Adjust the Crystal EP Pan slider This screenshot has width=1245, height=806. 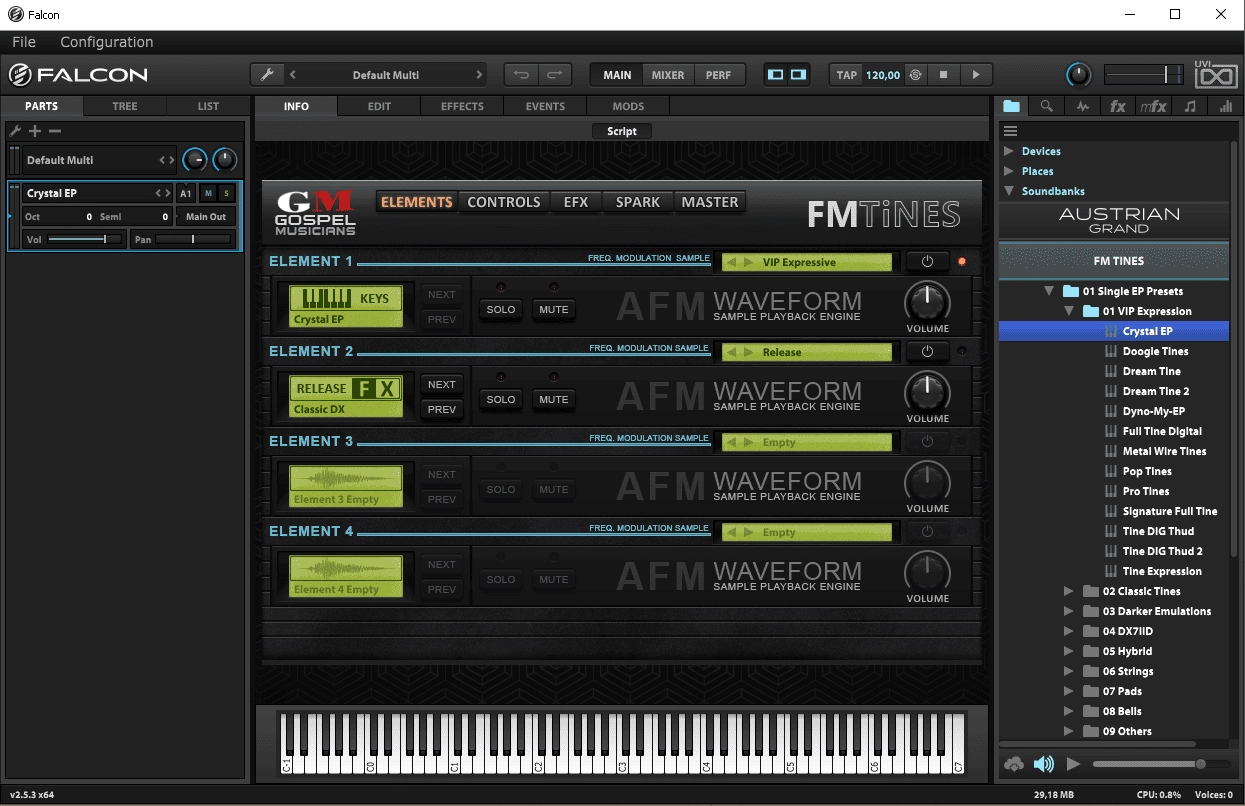[x=194, y=239]
